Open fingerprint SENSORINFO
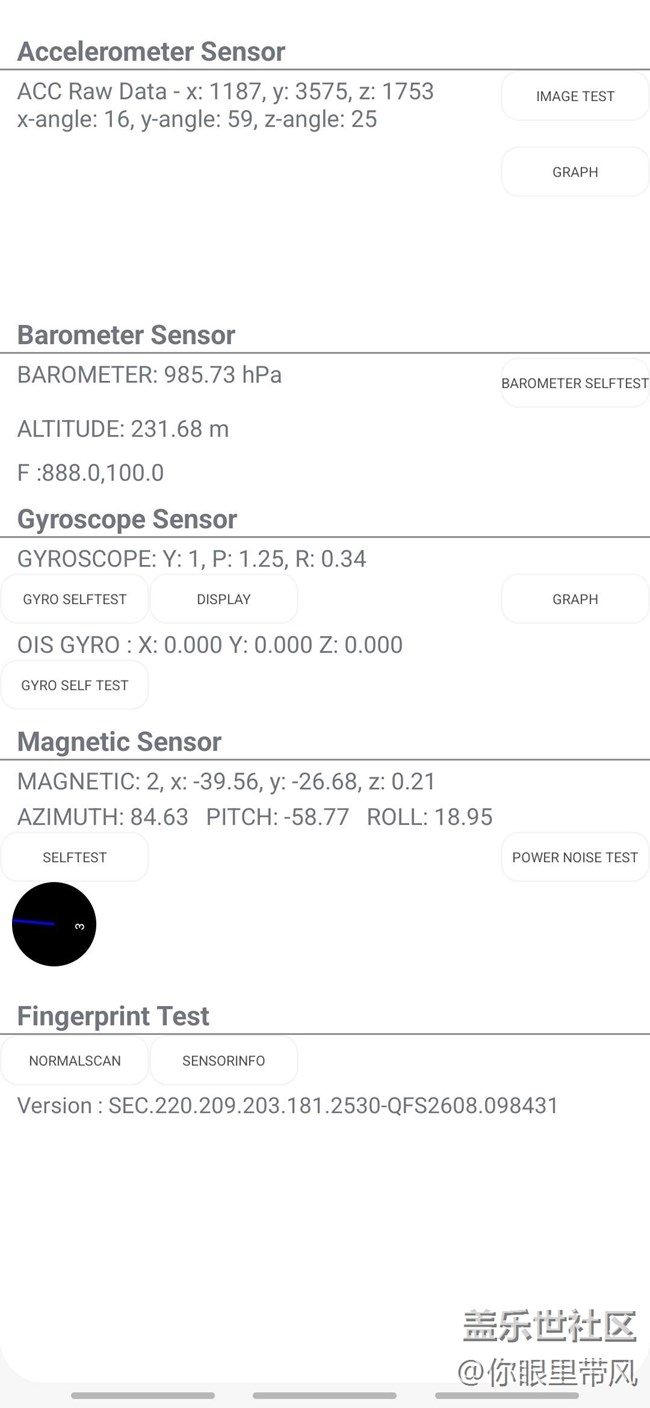Image resolution: width=650 pixels, height=1408 pixels. (224, 1060)
